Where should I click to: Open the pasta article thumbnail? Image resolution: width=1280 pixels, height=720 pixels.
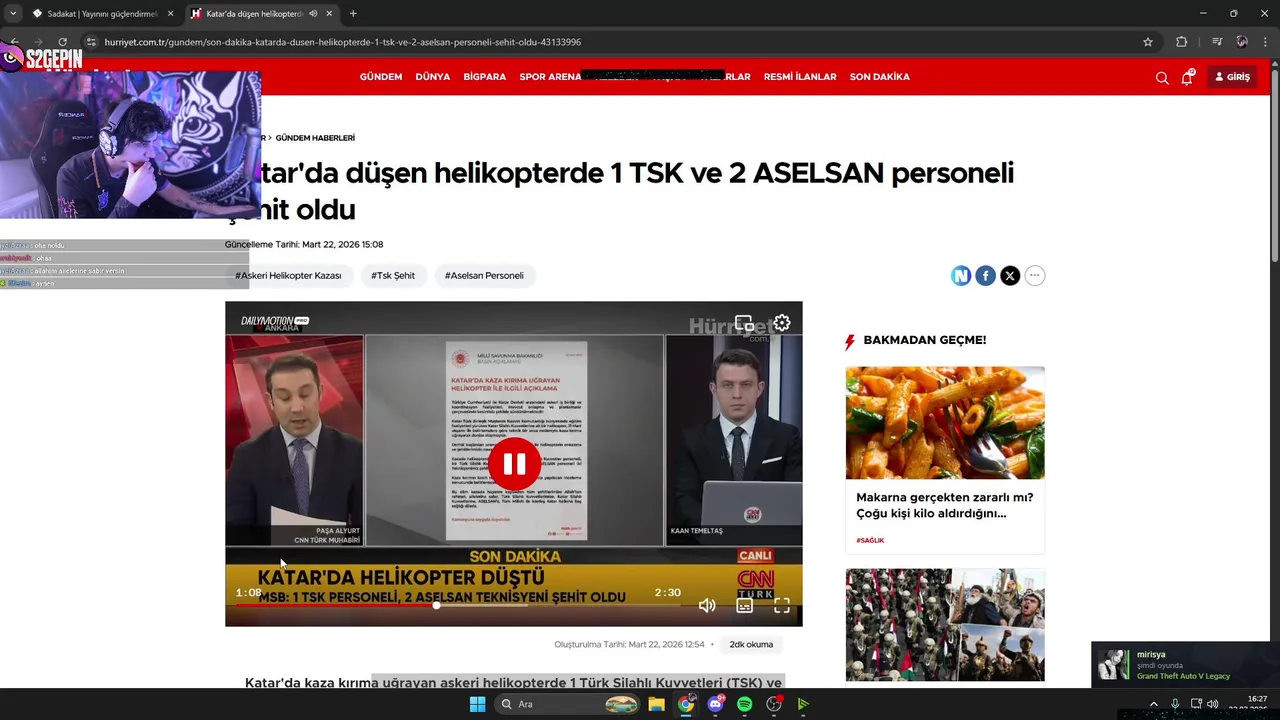945,423
